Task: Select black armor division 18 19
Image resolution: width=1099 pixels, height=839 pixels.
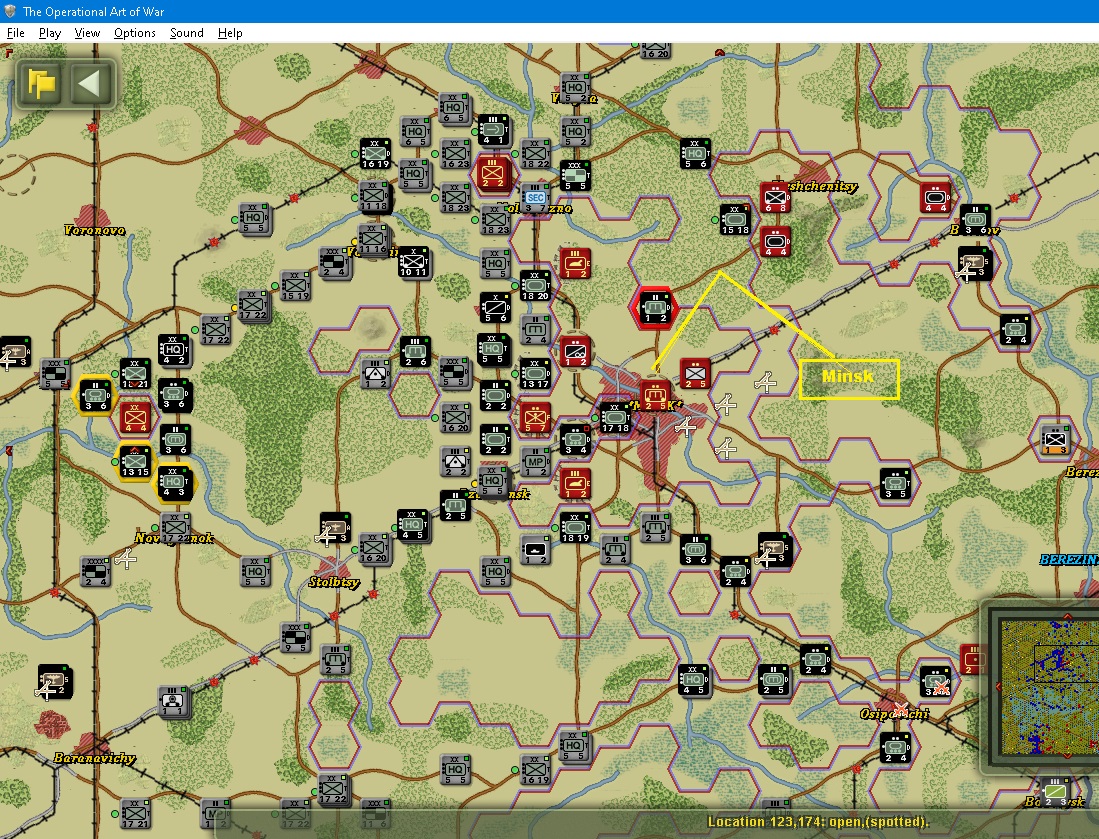Action: pyautogui.click(x=575, y=528)
